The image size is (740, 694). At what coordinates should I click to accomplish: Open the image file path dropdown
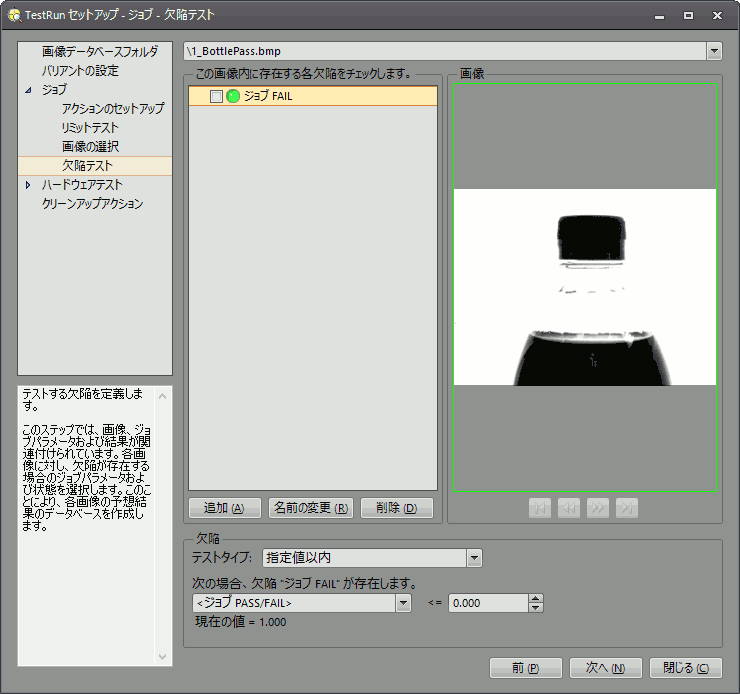(713, 51)
